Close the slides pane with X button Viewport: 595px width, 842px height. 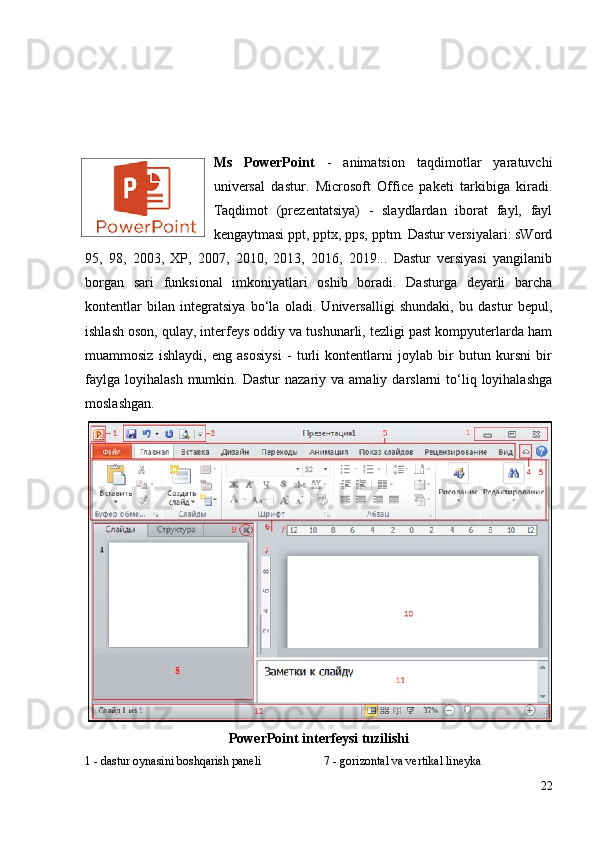(245, 530)
